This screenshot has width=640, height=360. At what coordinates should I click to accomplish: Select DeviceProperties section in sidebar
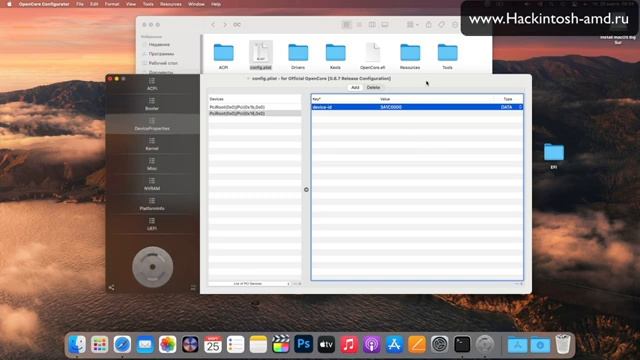pos(152,124)
